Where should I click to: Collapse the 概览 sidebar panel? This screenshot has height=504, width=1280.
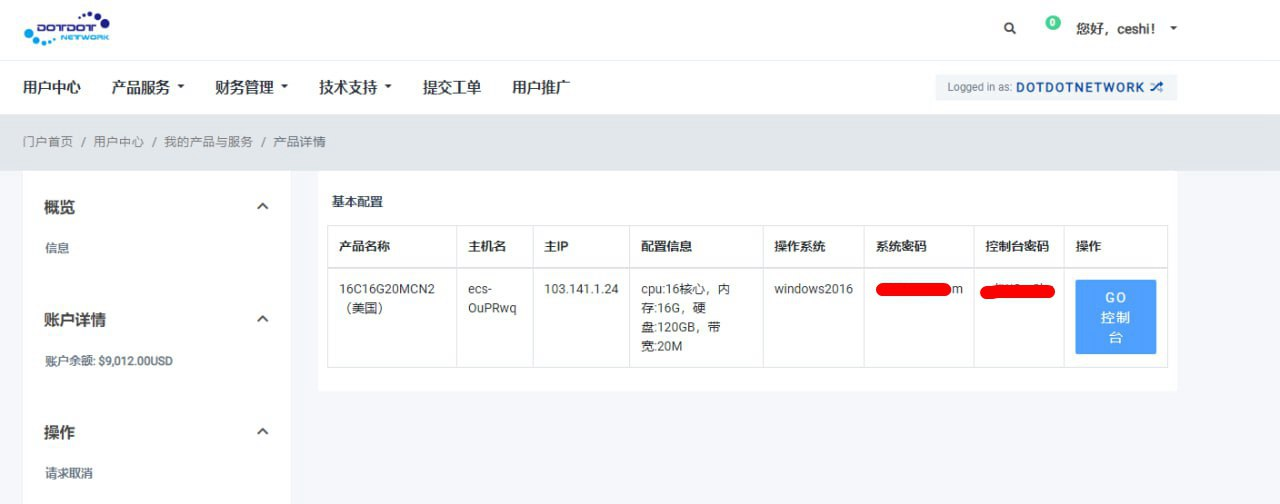click(x=263, y=207)
